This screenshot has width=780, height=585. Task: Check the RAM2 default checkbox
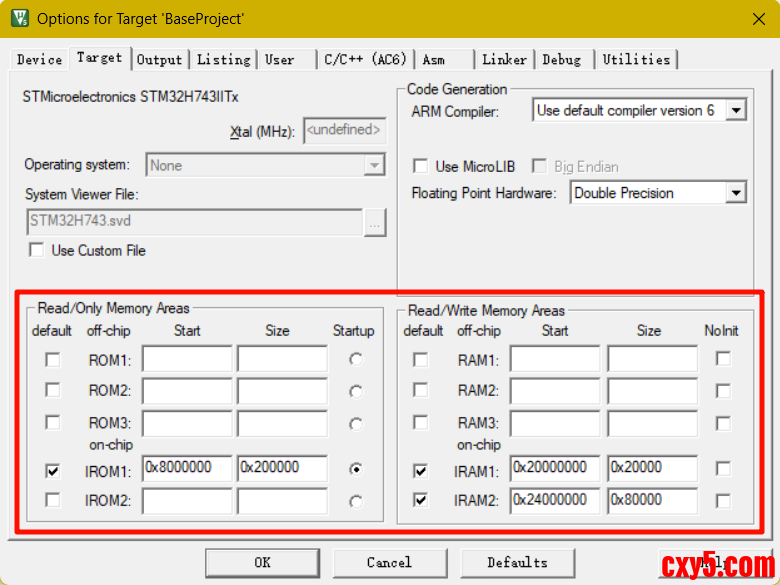pos(421,390)
